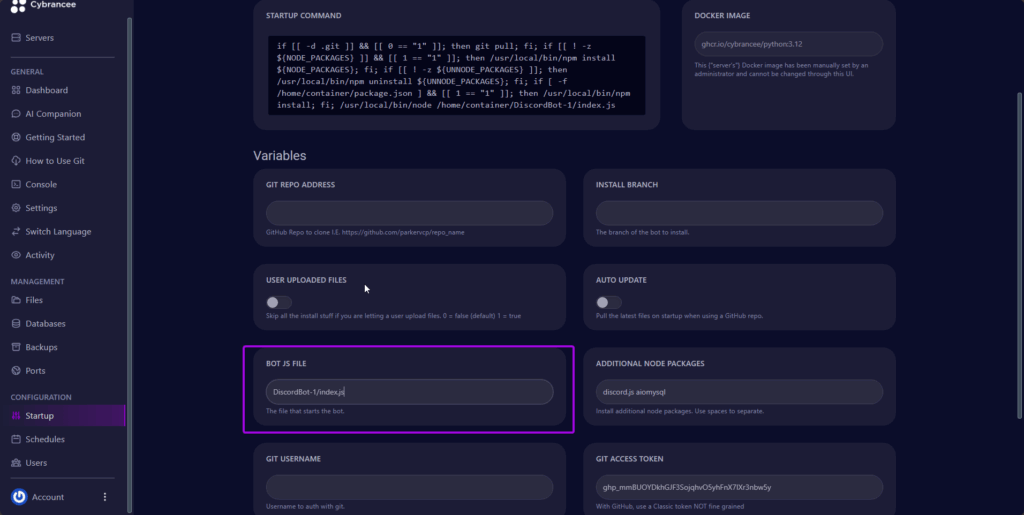This screenshot has width=1024, height=515.
Task: Click the Dashboard icon in sidebar
Action: (16, 90)
